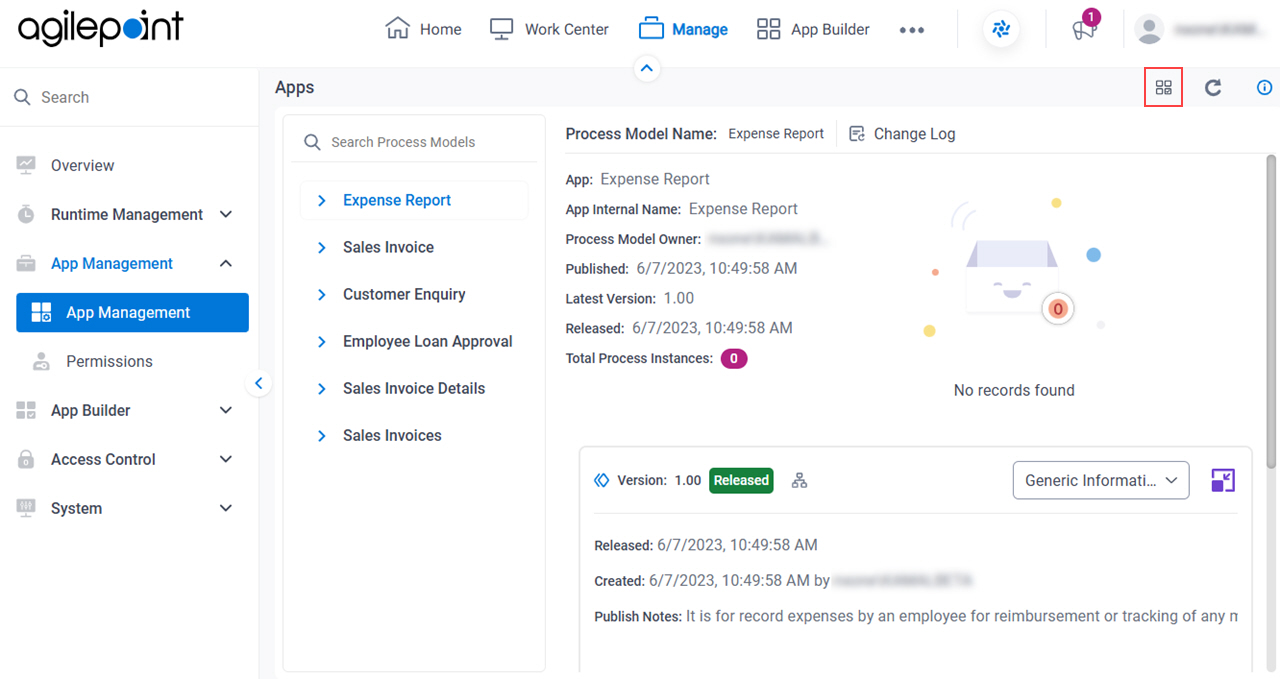Expand Access Control section chevron

pos(226,459)
